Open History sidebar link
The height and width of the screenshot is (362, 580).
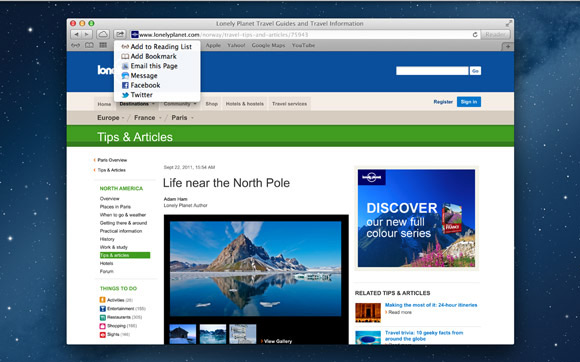(x=107, y=239)
